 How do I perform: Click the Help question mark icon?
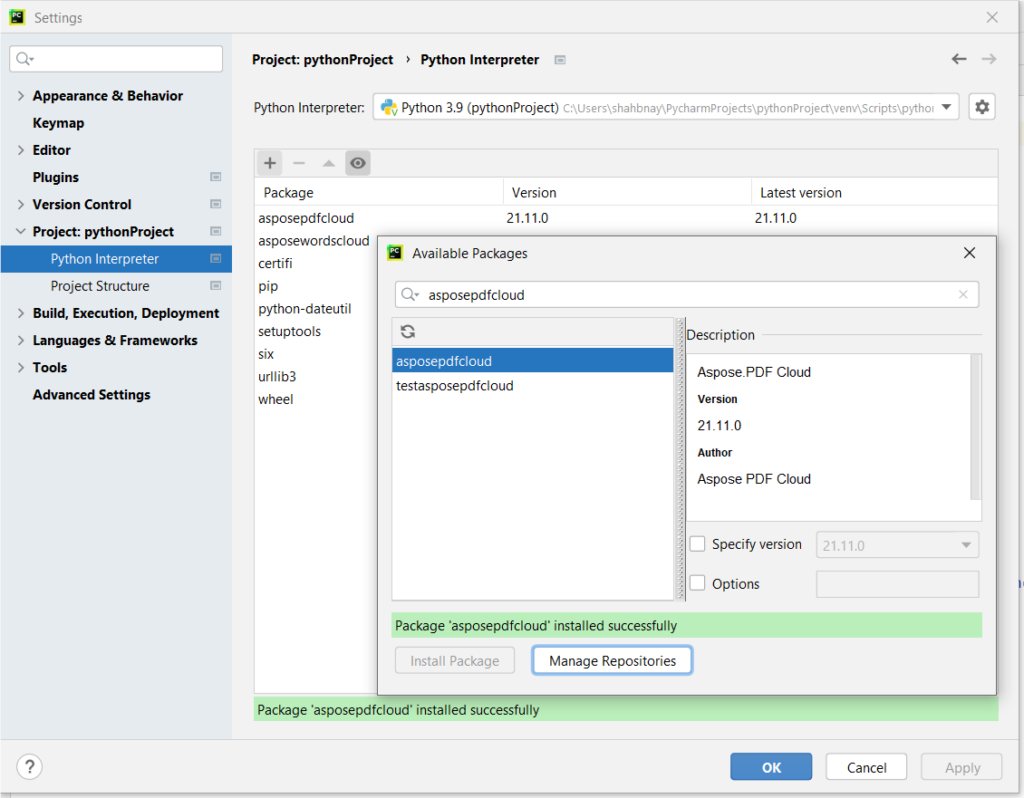[29, 767]
